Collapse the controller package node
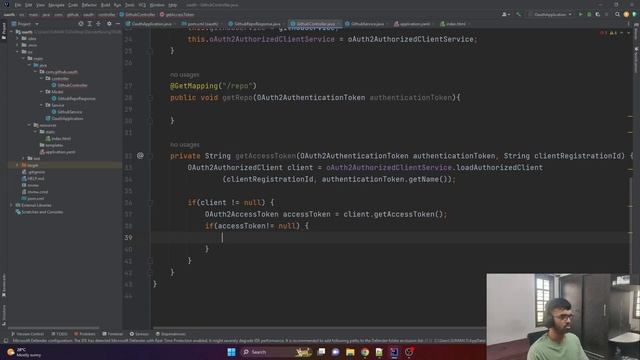Image resolution: width=640 pixels, height=360 pixels. [41, 78]
